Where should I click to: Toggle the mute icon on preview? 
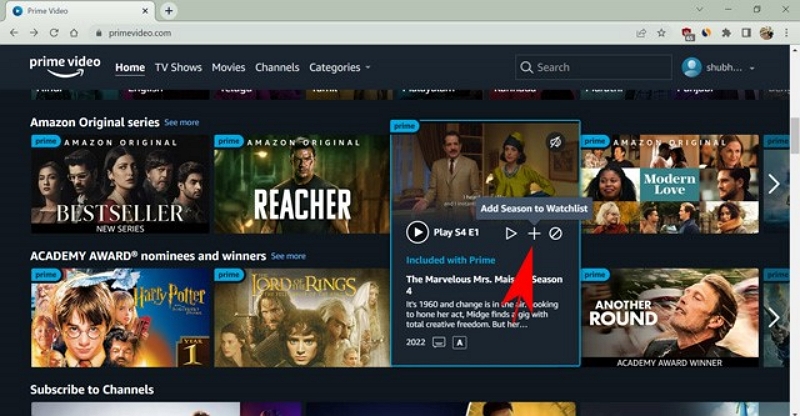pyautogui.click(x=556, y=142)
